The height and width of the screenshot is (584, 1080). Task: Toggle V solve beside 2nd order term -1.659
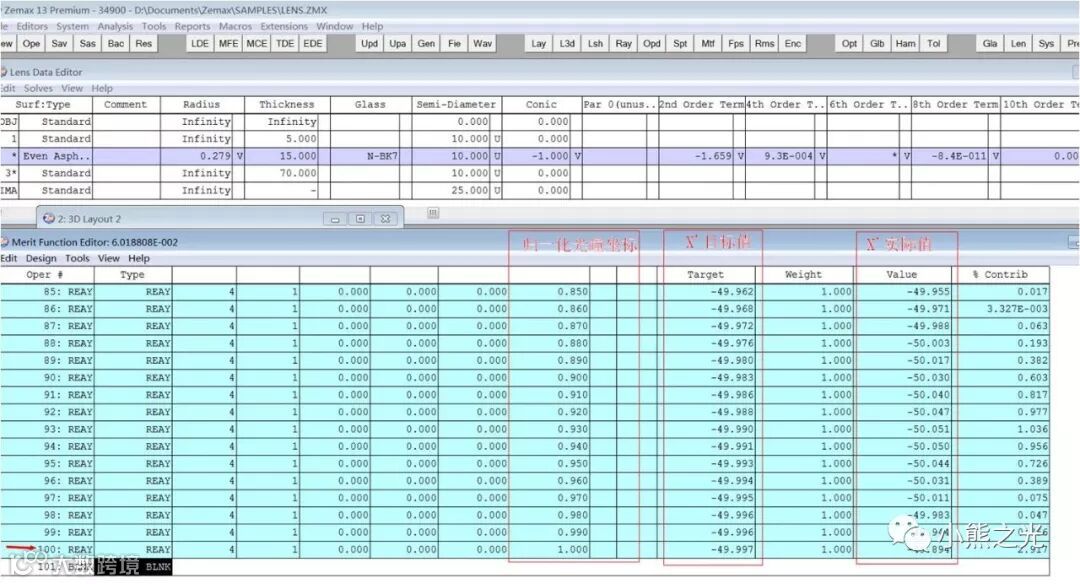(x=740, y=156)
